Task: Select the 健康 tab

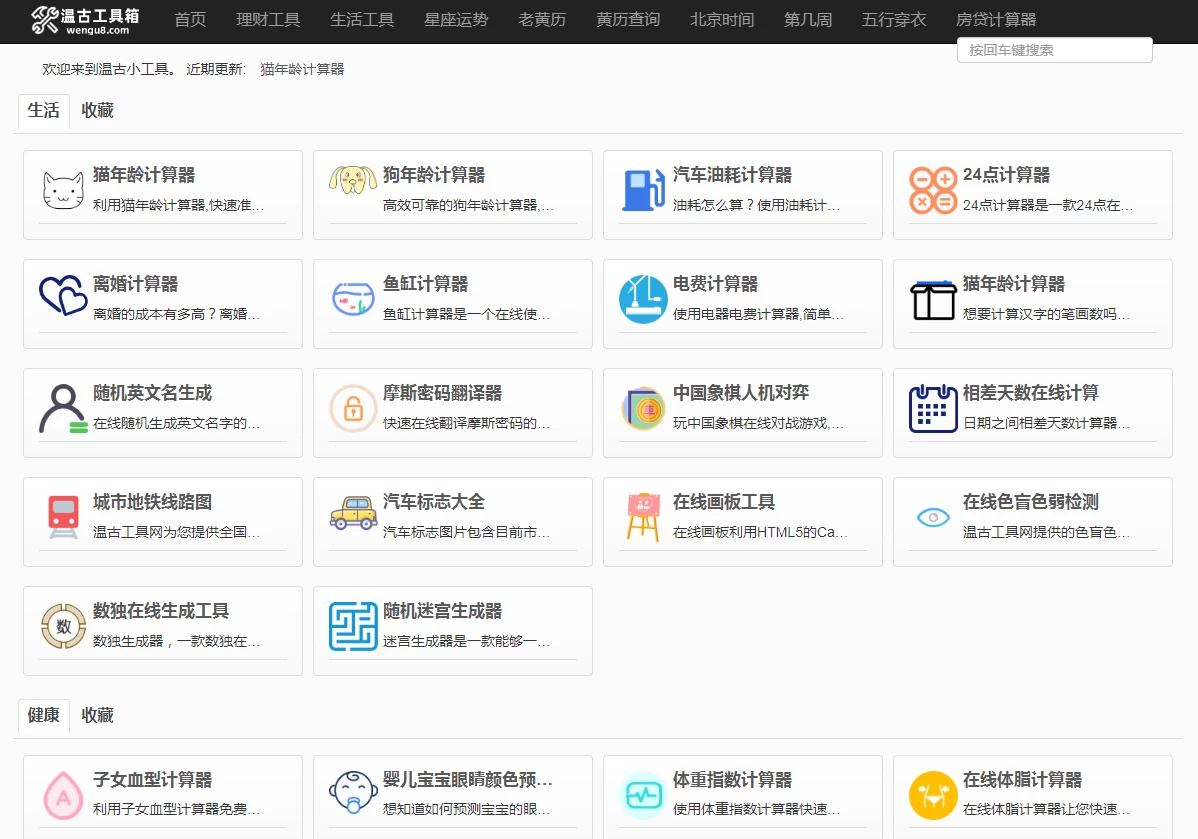Action: click(44, 716)
